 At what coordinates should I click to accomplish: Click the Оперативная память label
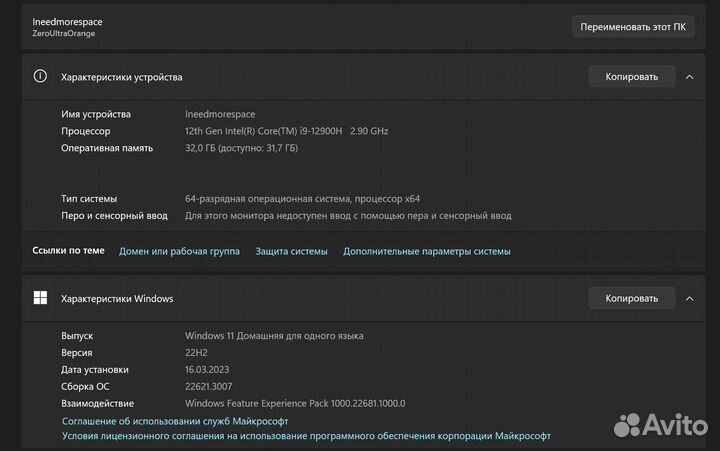click(x=107, y=148)
